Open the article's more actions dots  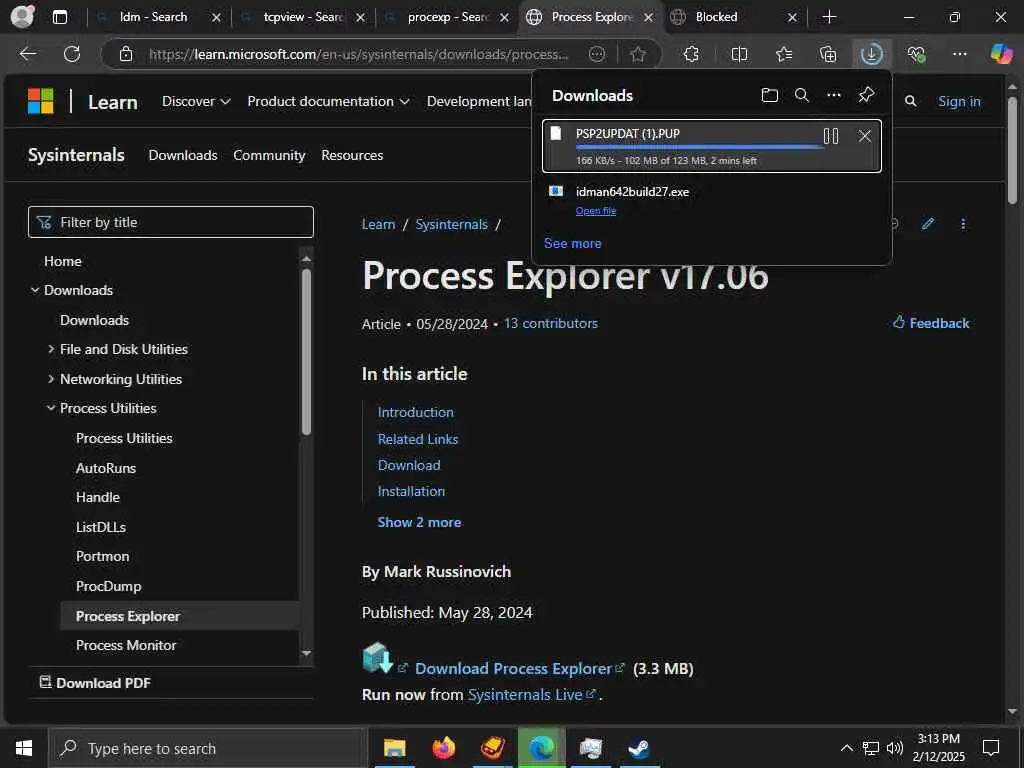[x=963, y=224]
